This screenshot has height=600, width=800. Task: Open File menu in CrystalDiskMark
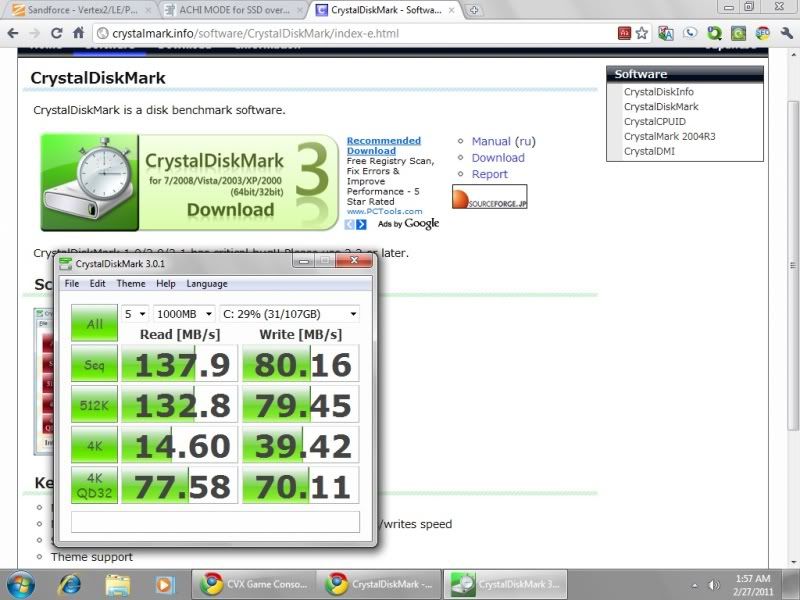click(71, 284)
